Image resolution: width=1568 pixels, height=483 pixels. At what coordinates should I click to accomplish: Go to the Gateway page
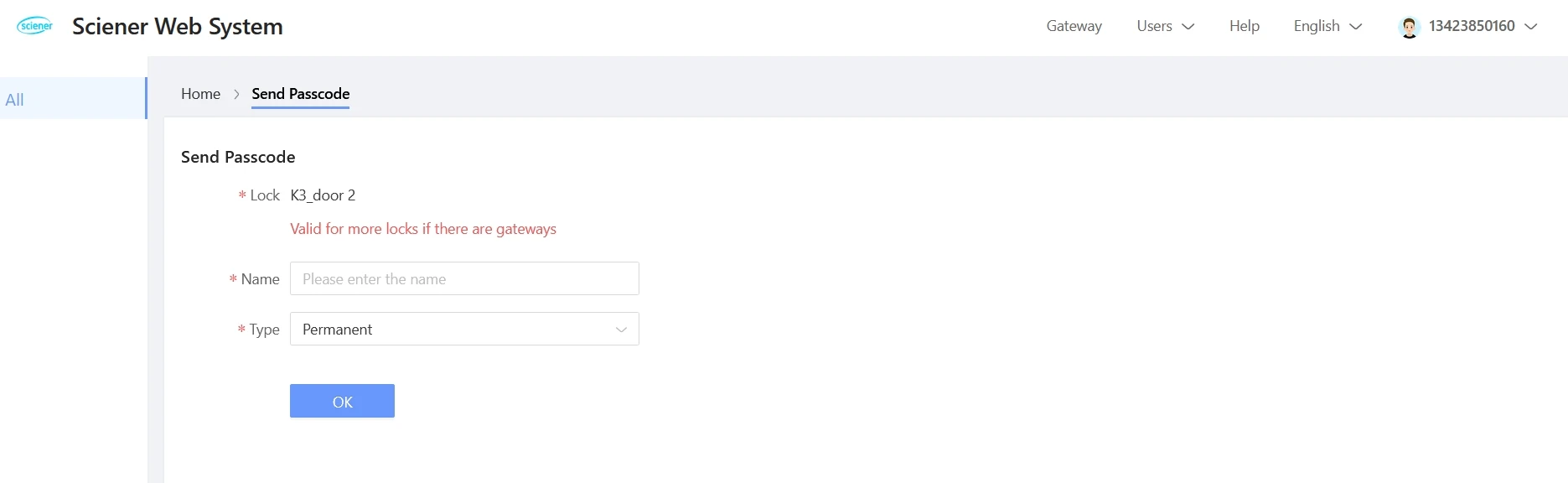coord(1074,26)
